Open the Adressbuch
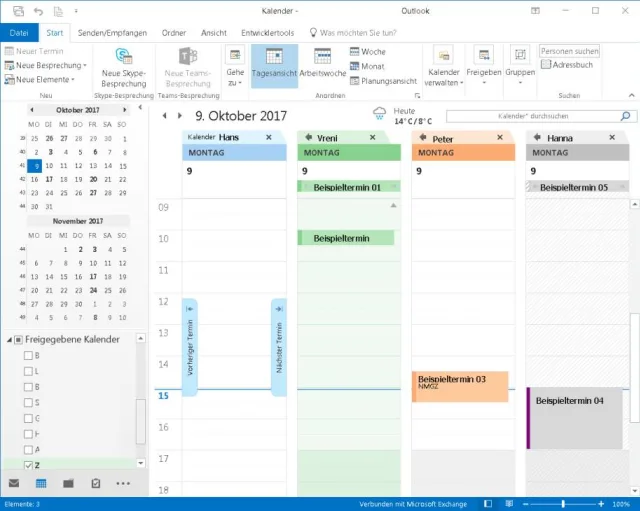Viewport: 640px width, 511px height. coord(567,64)
